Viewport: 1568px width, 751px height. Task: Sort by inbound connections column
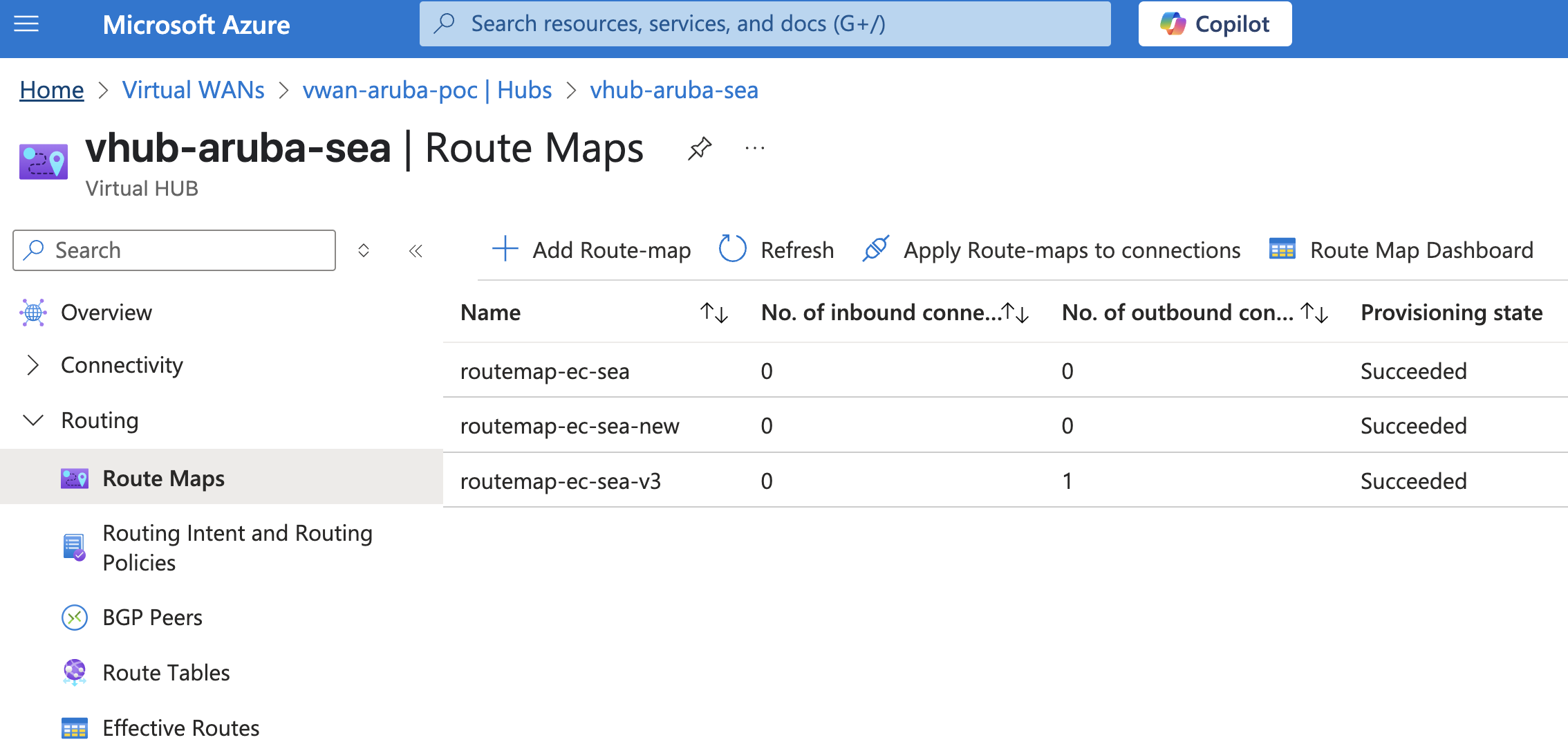coord(1016,313)
